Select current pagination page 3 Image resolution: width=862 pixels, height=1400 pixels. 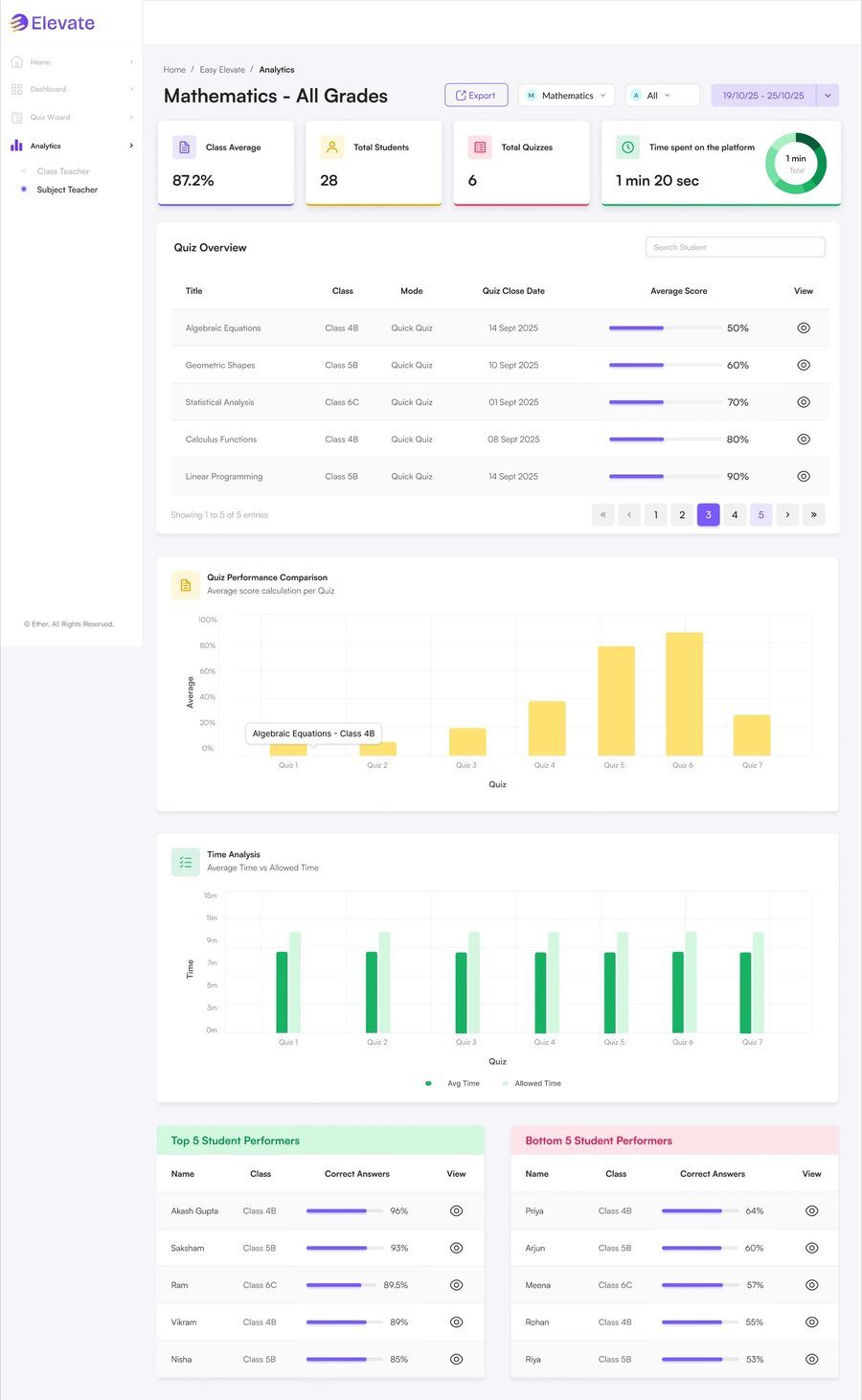709,514
